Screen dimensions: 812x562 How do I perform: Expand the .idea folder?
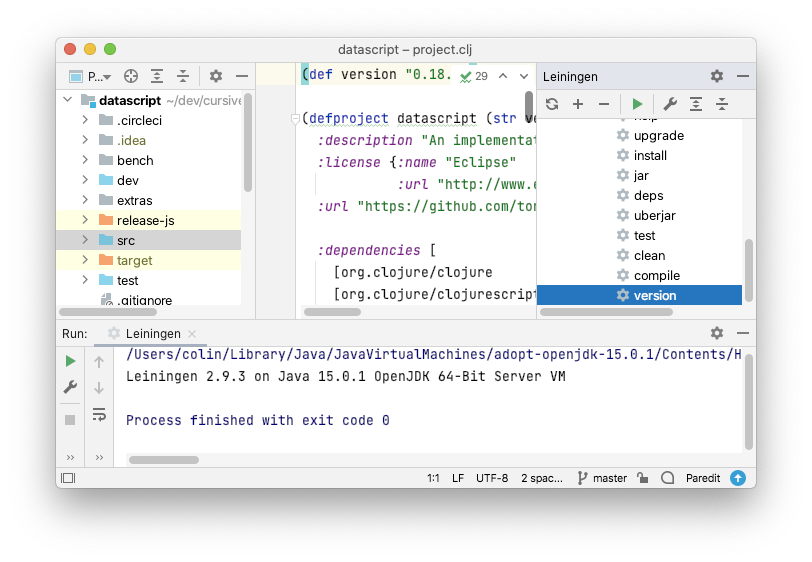(x=85, y=140)
